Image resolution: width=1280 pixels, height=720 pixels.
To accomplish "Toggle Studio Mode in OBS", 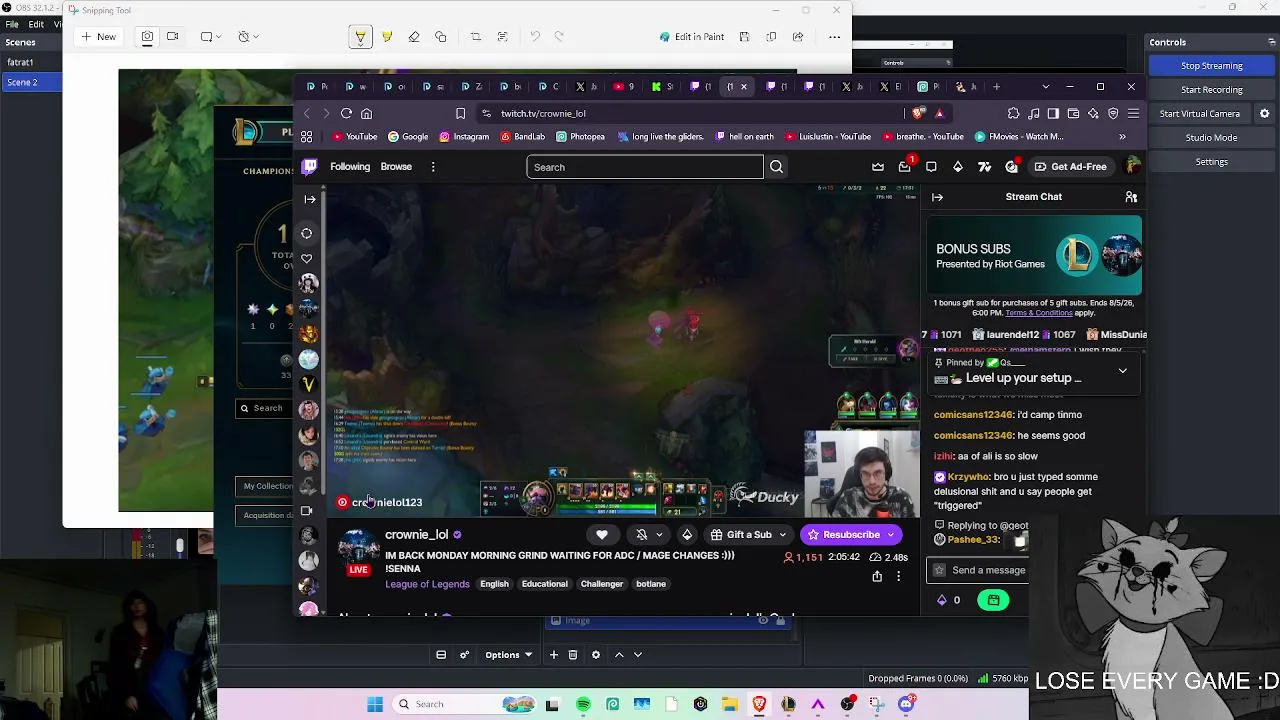I will [x=1211, y=138].
